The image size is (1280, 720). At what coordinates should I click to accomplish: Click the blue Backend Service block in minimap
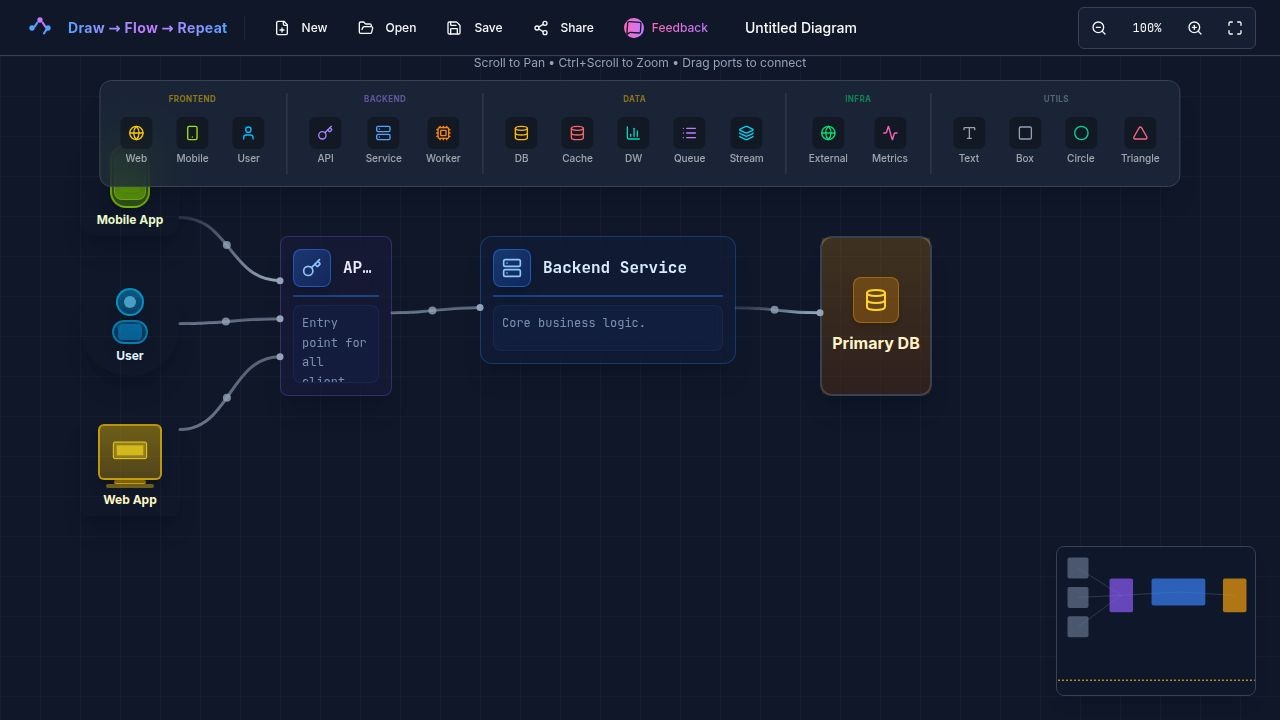coord(1178,592)
